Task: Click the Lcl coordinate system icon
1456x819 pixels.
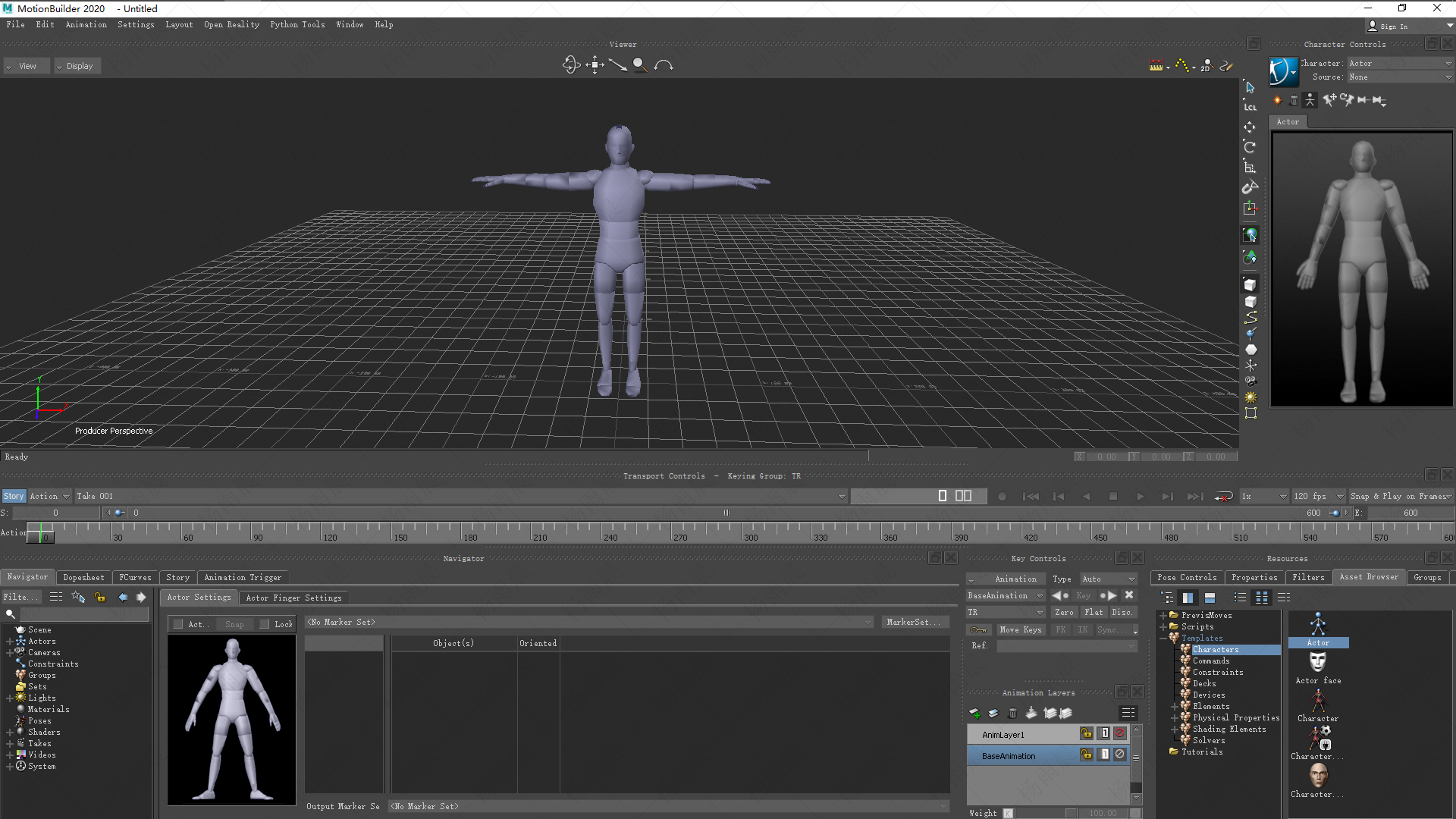Action: pyautogui.click(x=1250, y=106)
